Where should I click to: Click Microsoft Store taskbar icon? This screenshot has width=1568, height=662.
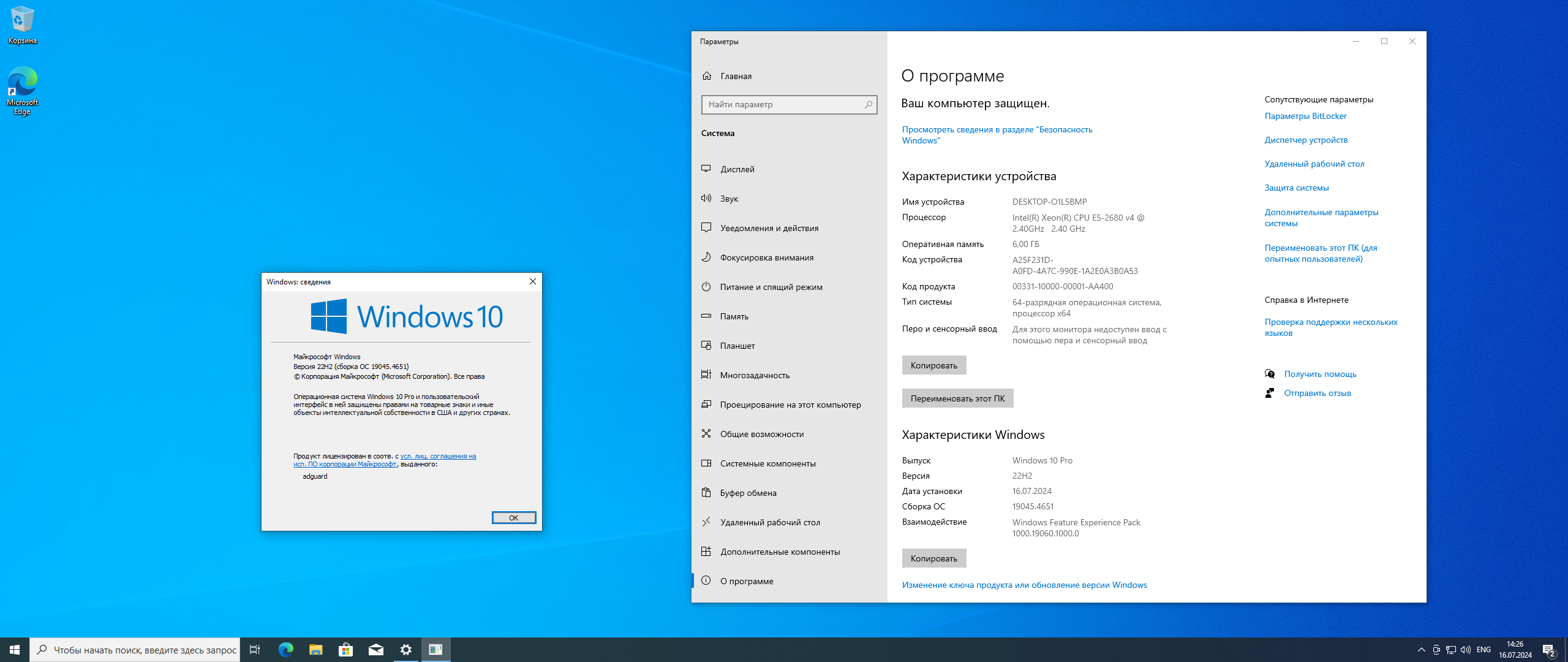tap(345, 650)
